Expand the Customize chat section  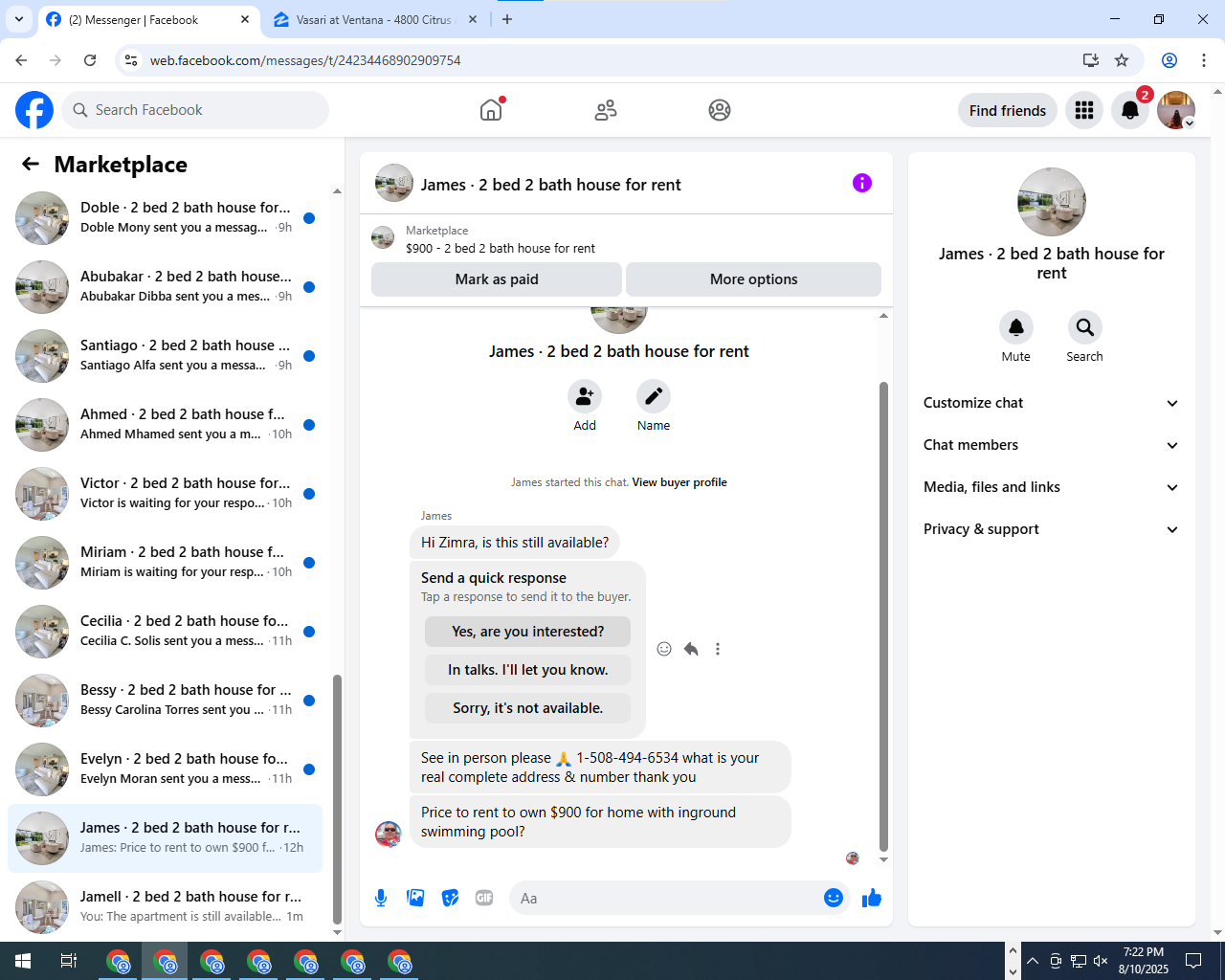click(x=1052, y=403)
